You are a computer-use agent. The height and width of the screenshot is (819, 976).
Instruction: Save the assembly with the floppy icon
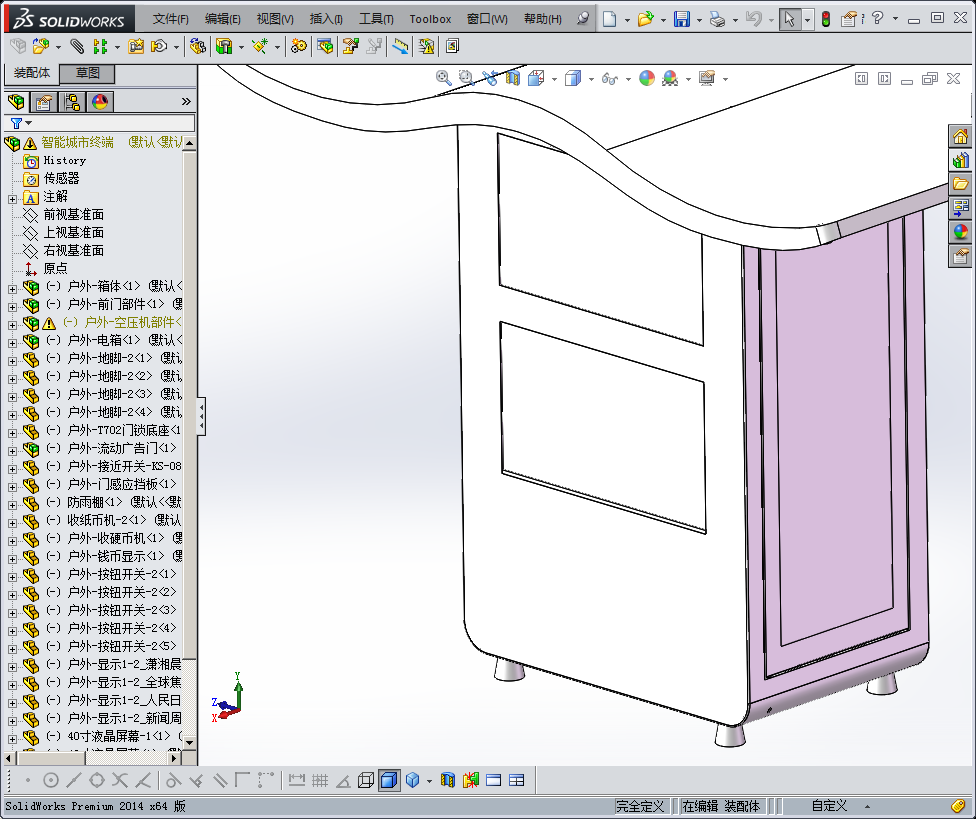pos(682,19)
